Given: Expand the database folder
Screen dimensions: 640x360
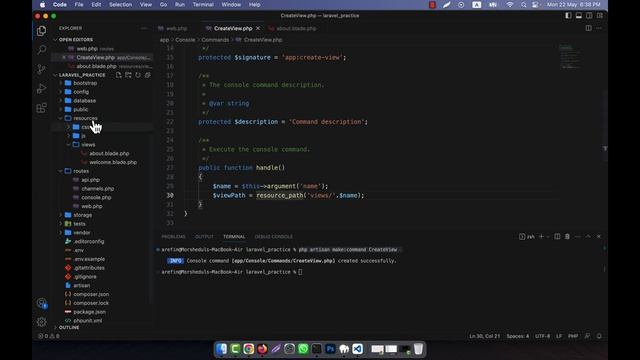Looking at the screenshot, I should (x=84, y=100).
